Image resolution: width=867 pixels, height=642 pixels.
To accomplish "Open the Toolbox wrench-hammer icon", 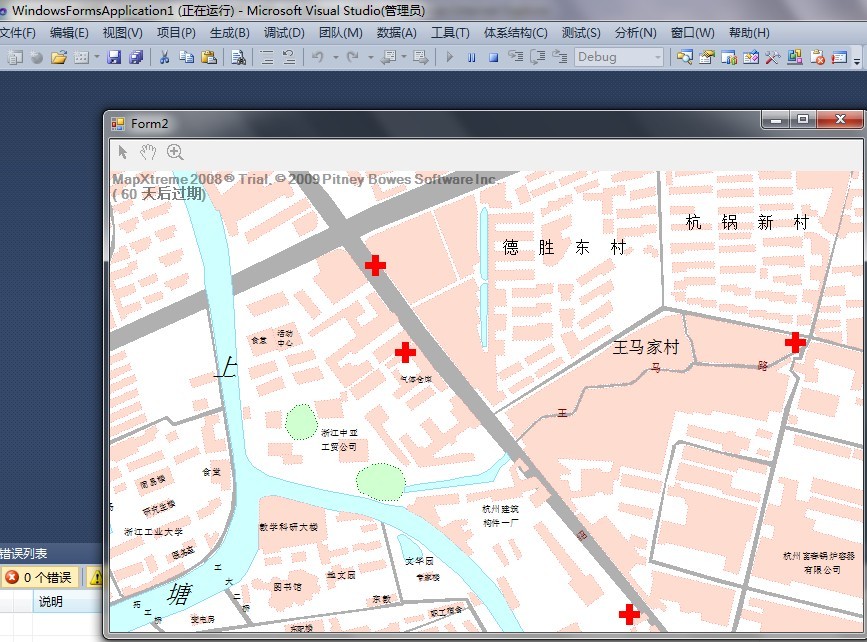I will (773, 57).
